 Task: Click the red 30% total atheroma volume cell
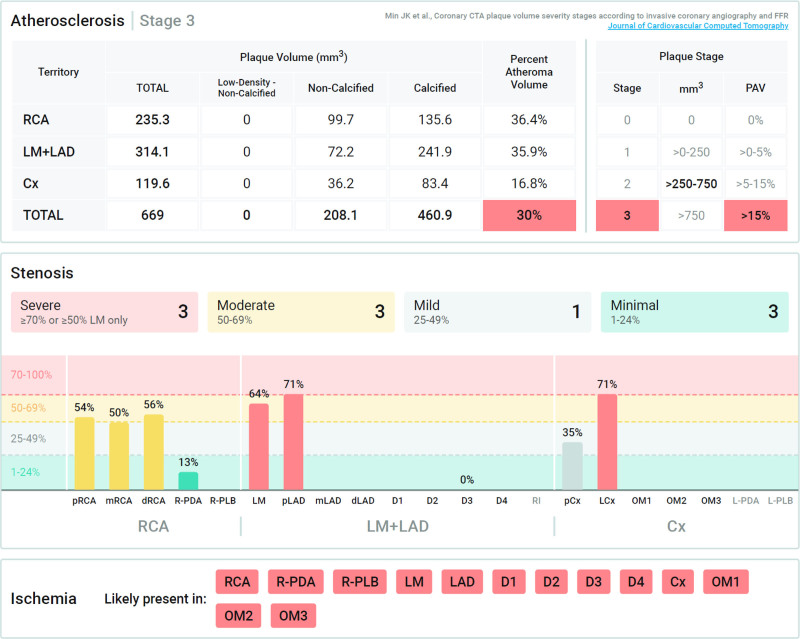[529, 215]
